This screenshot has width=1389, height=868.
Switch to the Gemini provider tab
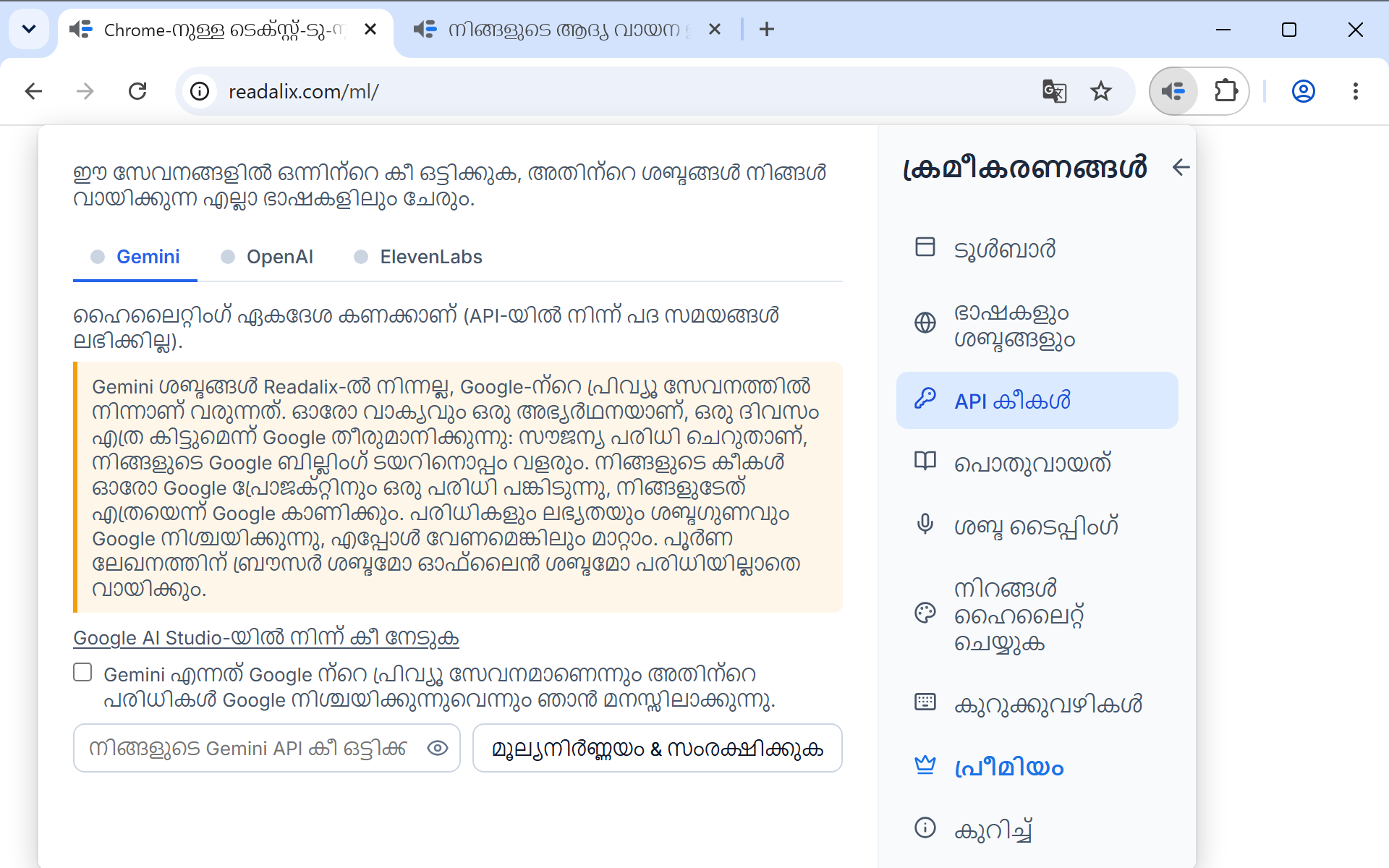pos(135,258)
